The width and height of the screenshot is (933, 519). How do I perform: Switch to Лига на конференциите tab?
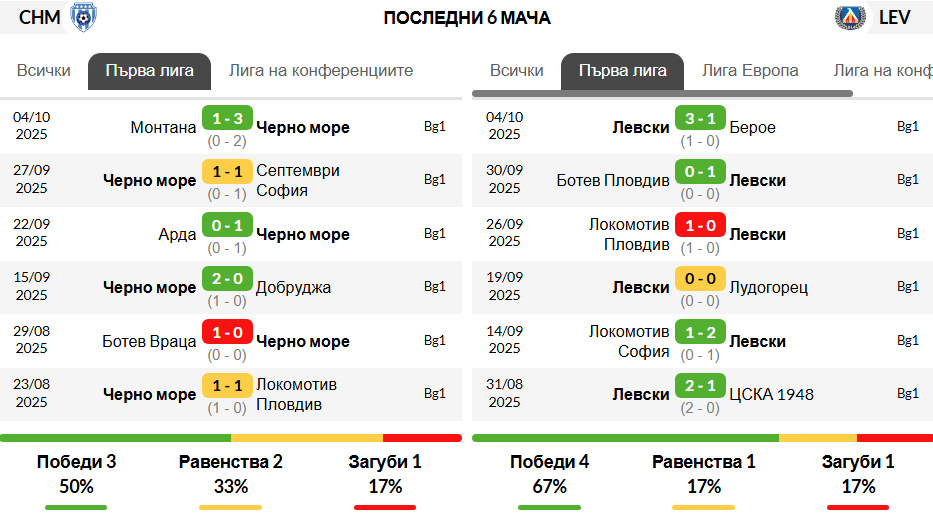click(321, 71)
